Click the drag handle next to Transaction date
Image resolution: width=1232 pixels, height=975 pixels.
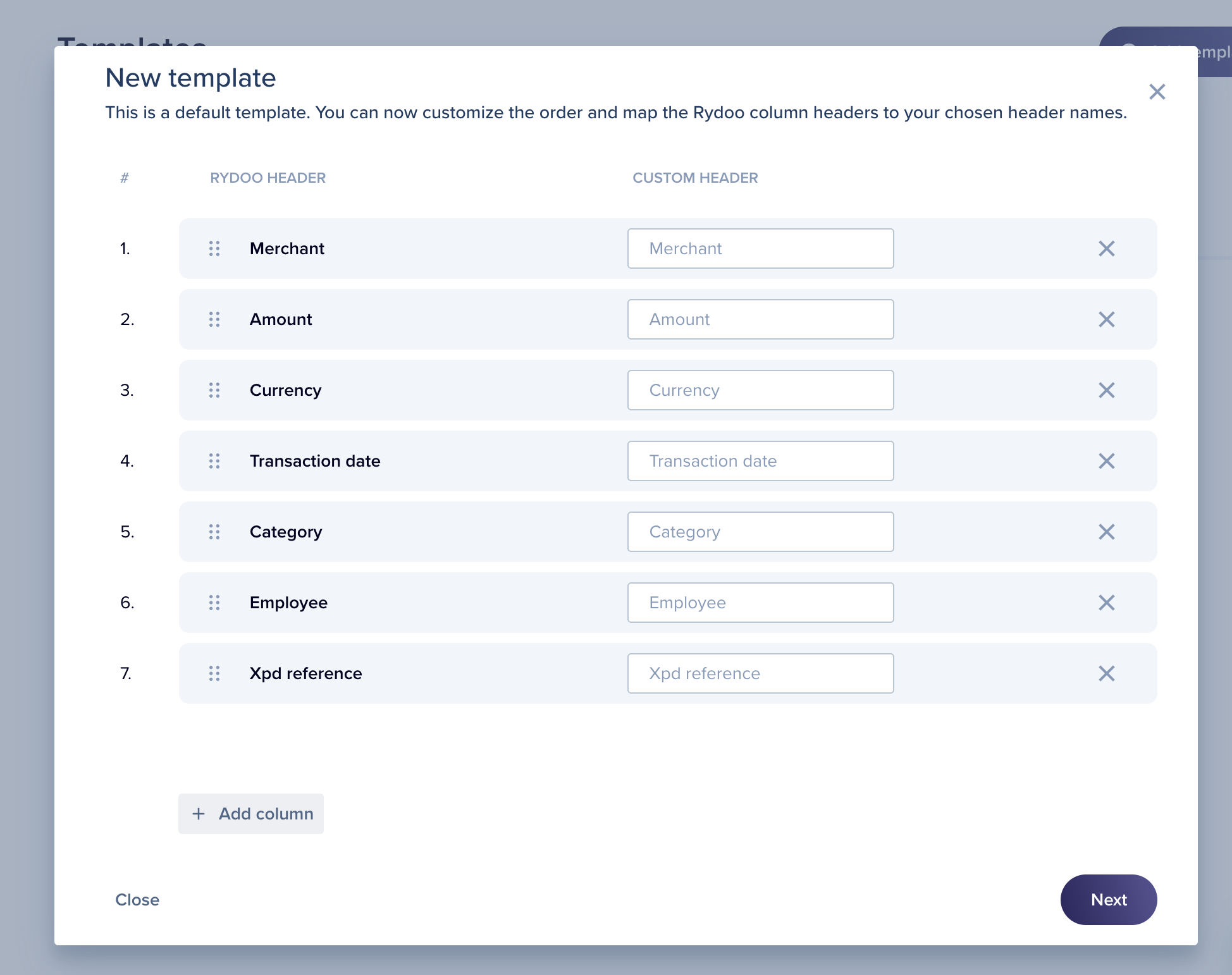pyautogui.click(x=214, y=461)
